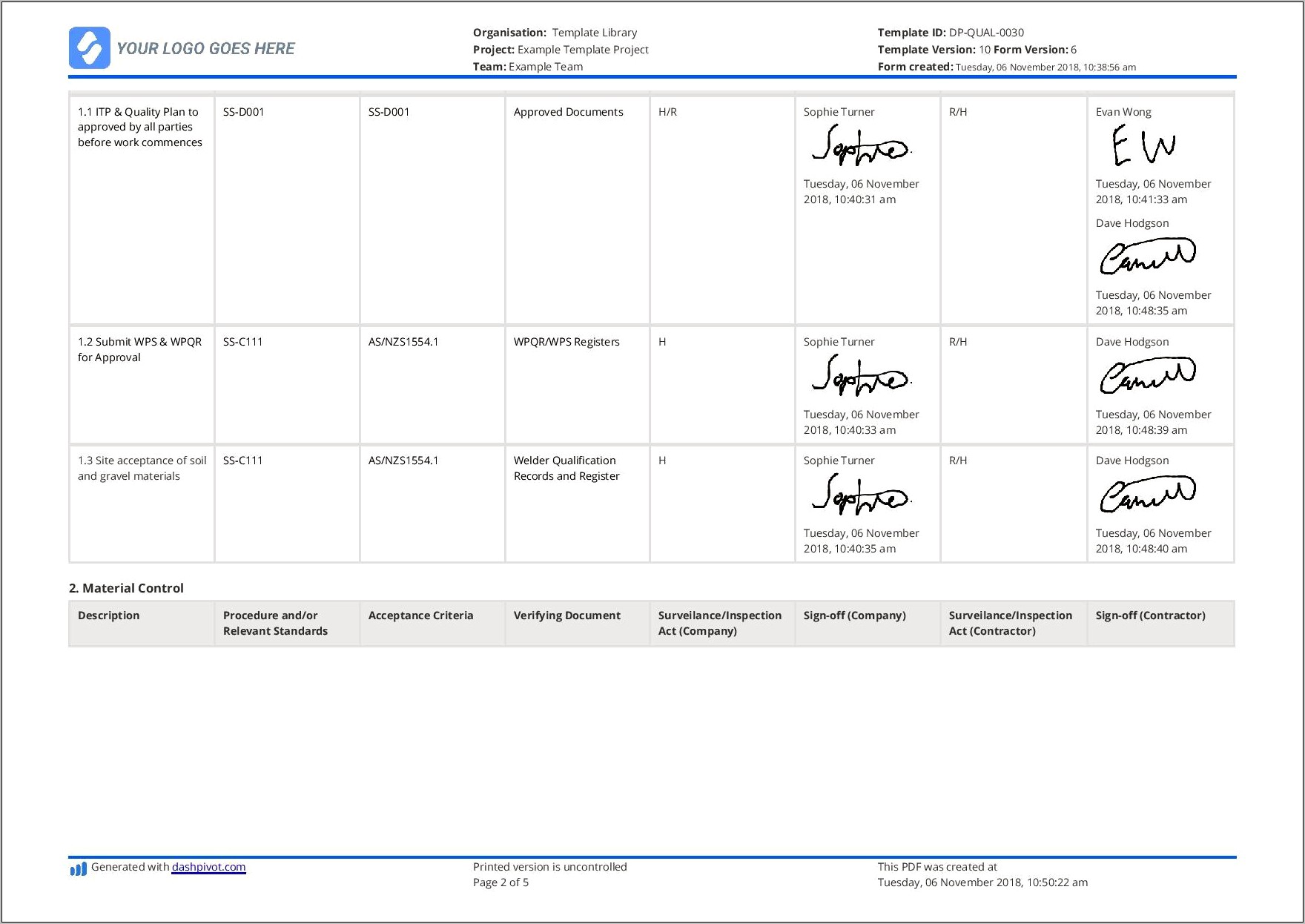Viewport: 1305px width, 924px height.
Task: Click 'Page 2 of 5' footer text
Action: point(500,882)
